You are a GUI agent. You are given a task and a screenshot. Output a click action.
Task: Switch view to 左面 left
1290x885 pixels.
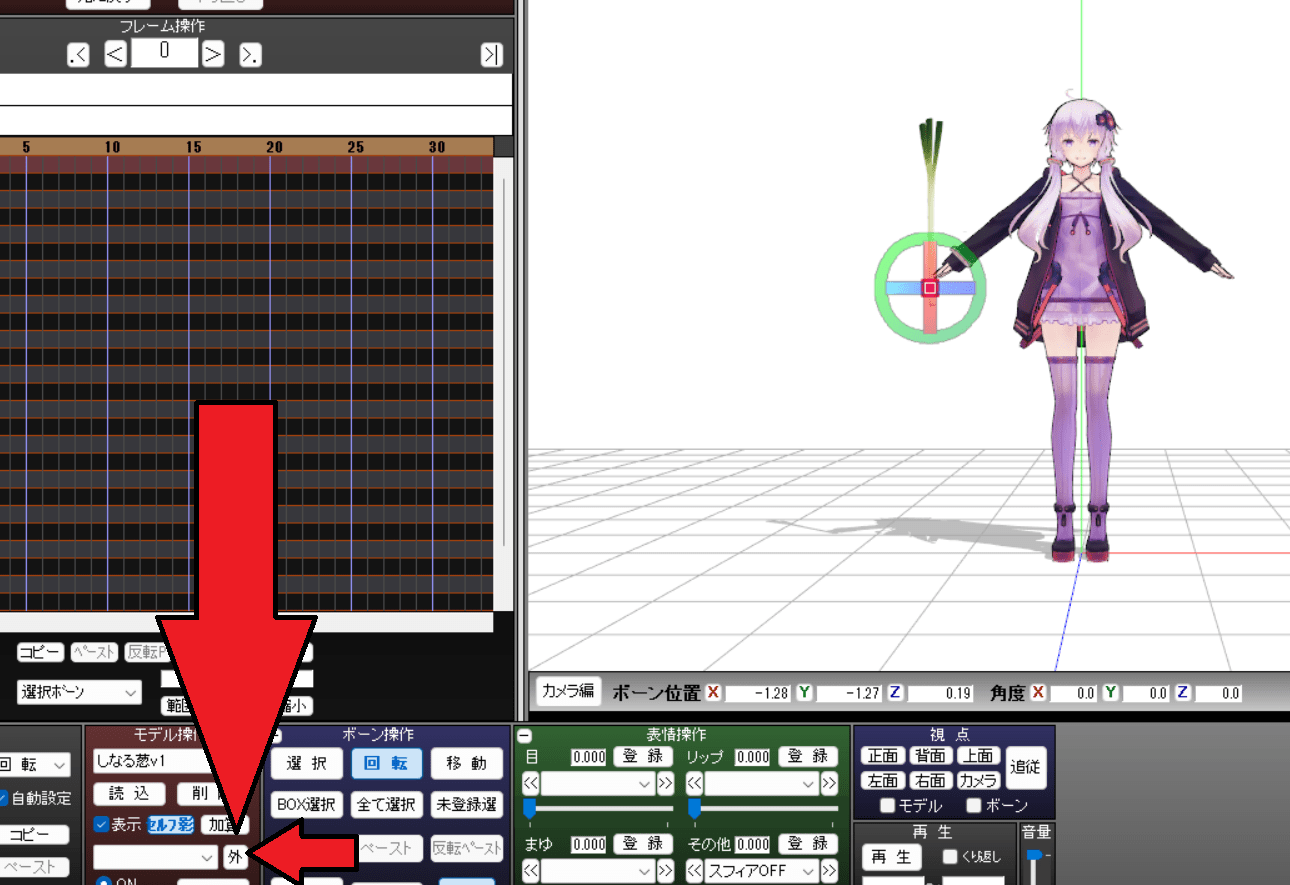pyautogui.click(x=882, y=780)
